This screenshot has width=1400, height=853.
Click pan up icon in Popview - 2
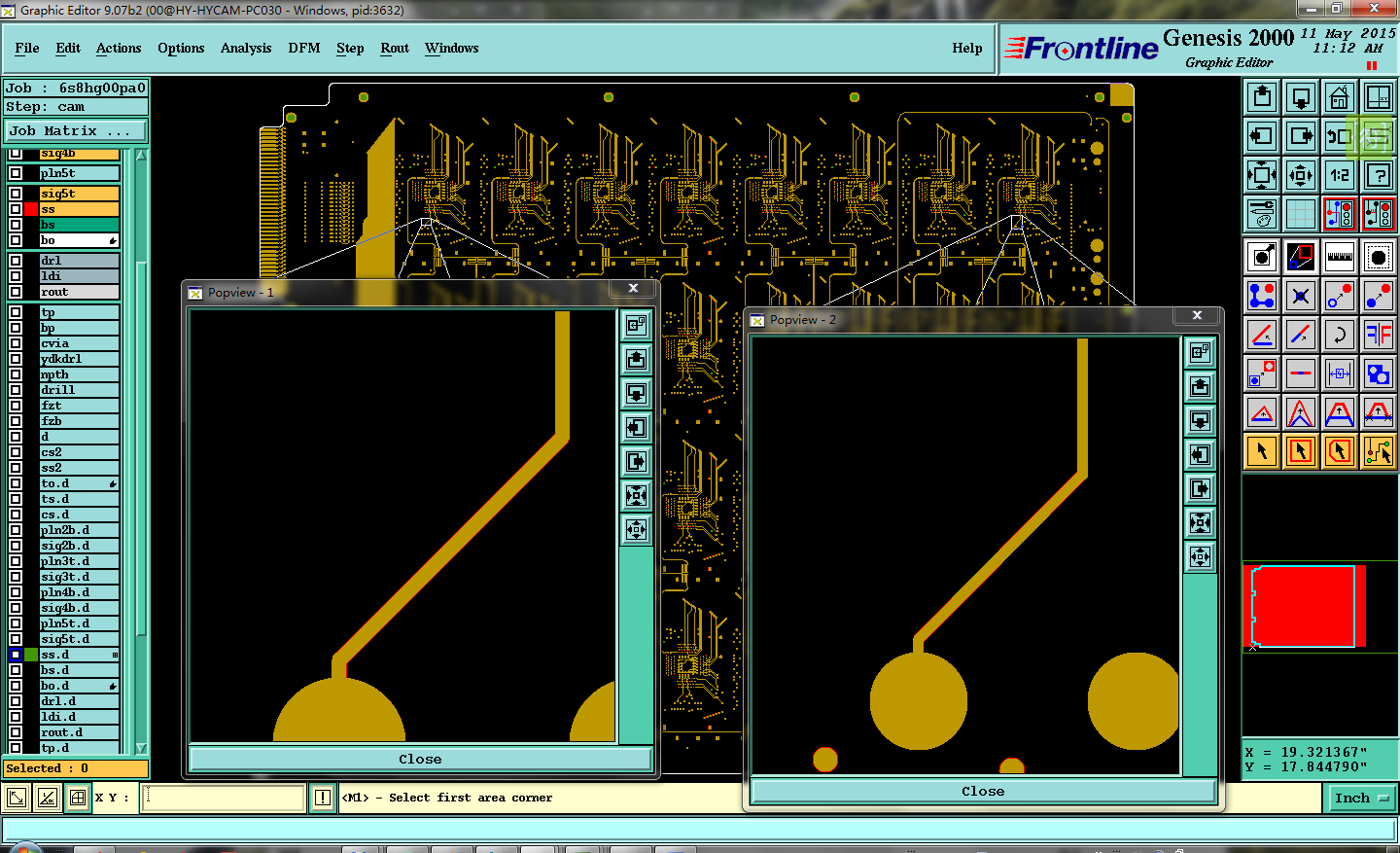1200,386
